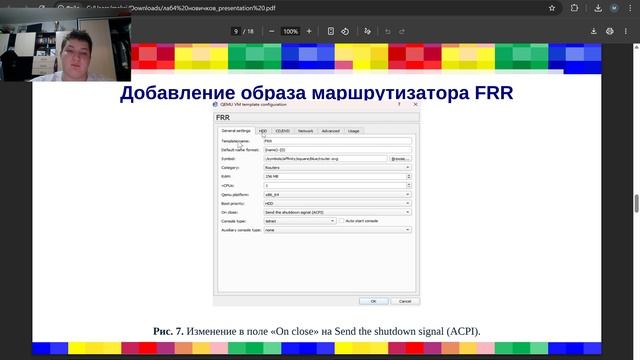
Task: Open the Chrome profile avatar
Action: click(614, 8)
